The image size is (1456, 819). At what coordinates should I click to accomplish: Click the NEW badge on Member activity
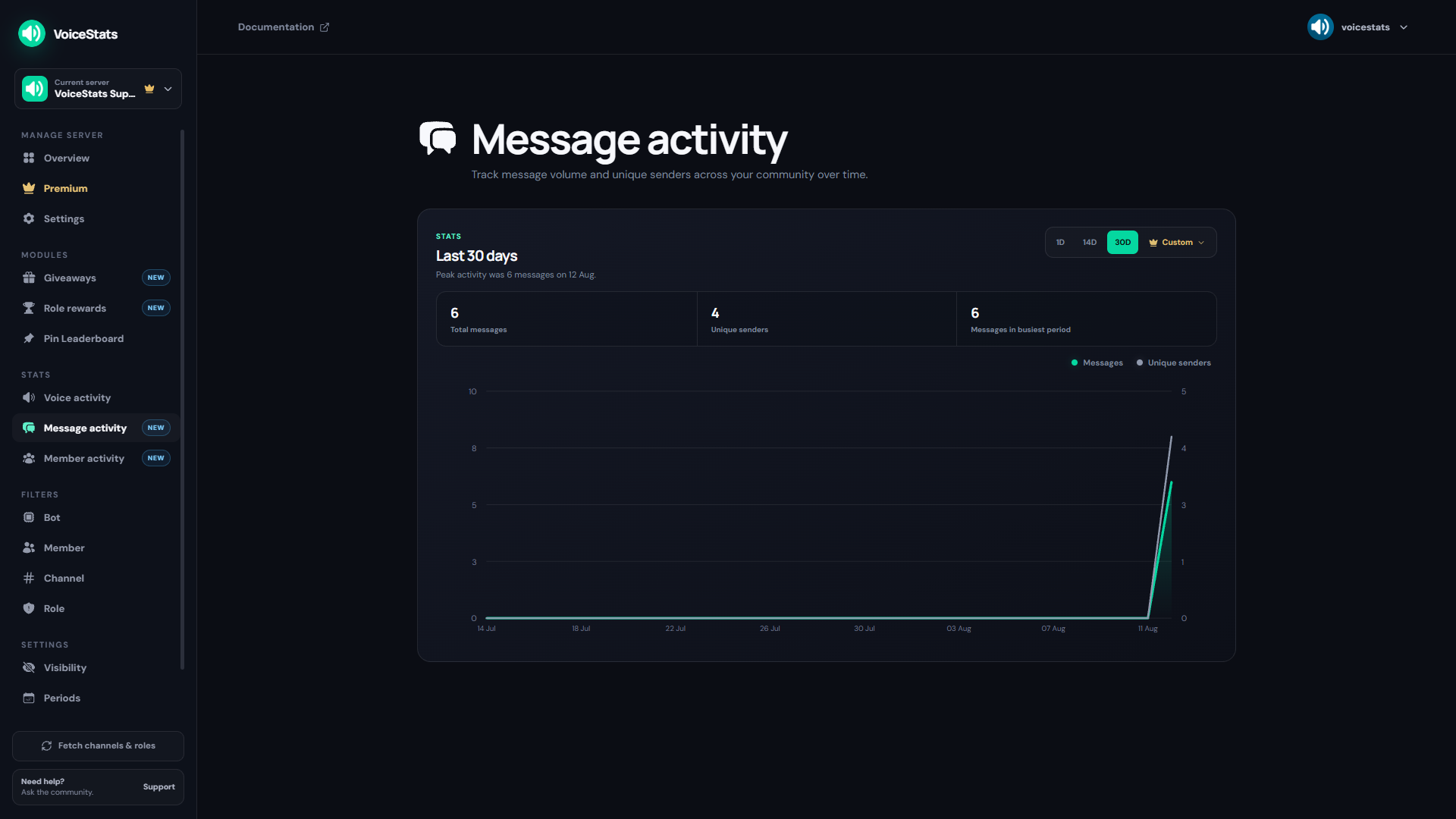(156, 458)
